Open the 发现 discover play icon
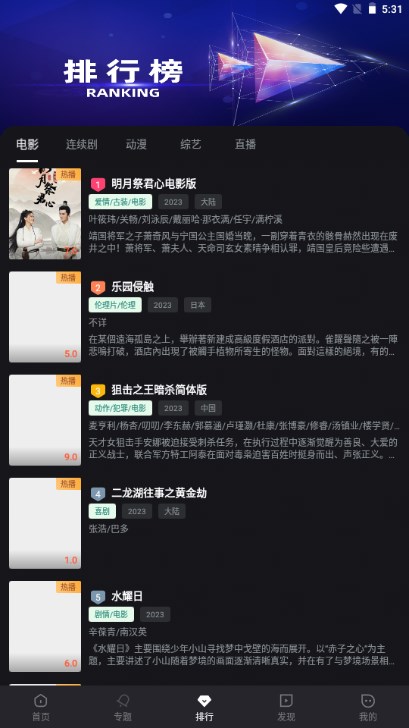409x728 pixels. click(x=286, y=701)
